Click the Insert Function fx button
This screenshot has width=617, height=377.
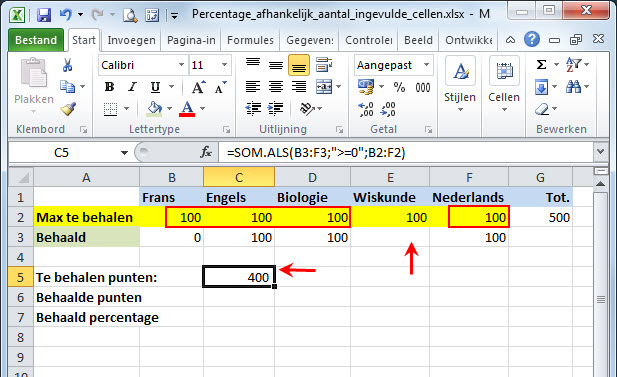pyautogui.click(x=206, y=152)
